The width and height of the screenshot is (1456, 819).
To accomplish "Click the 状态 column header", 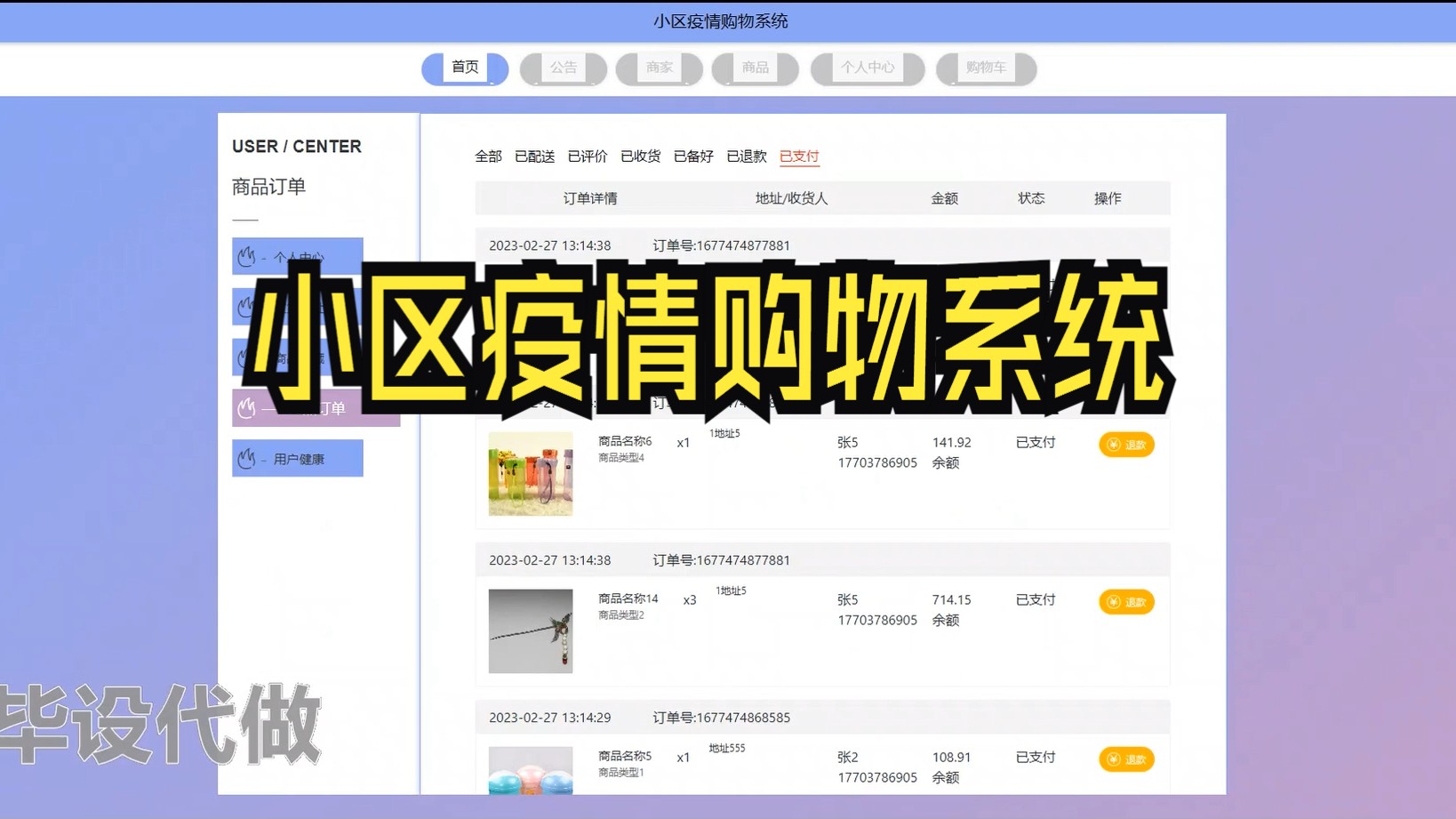I will point(1031,198).
